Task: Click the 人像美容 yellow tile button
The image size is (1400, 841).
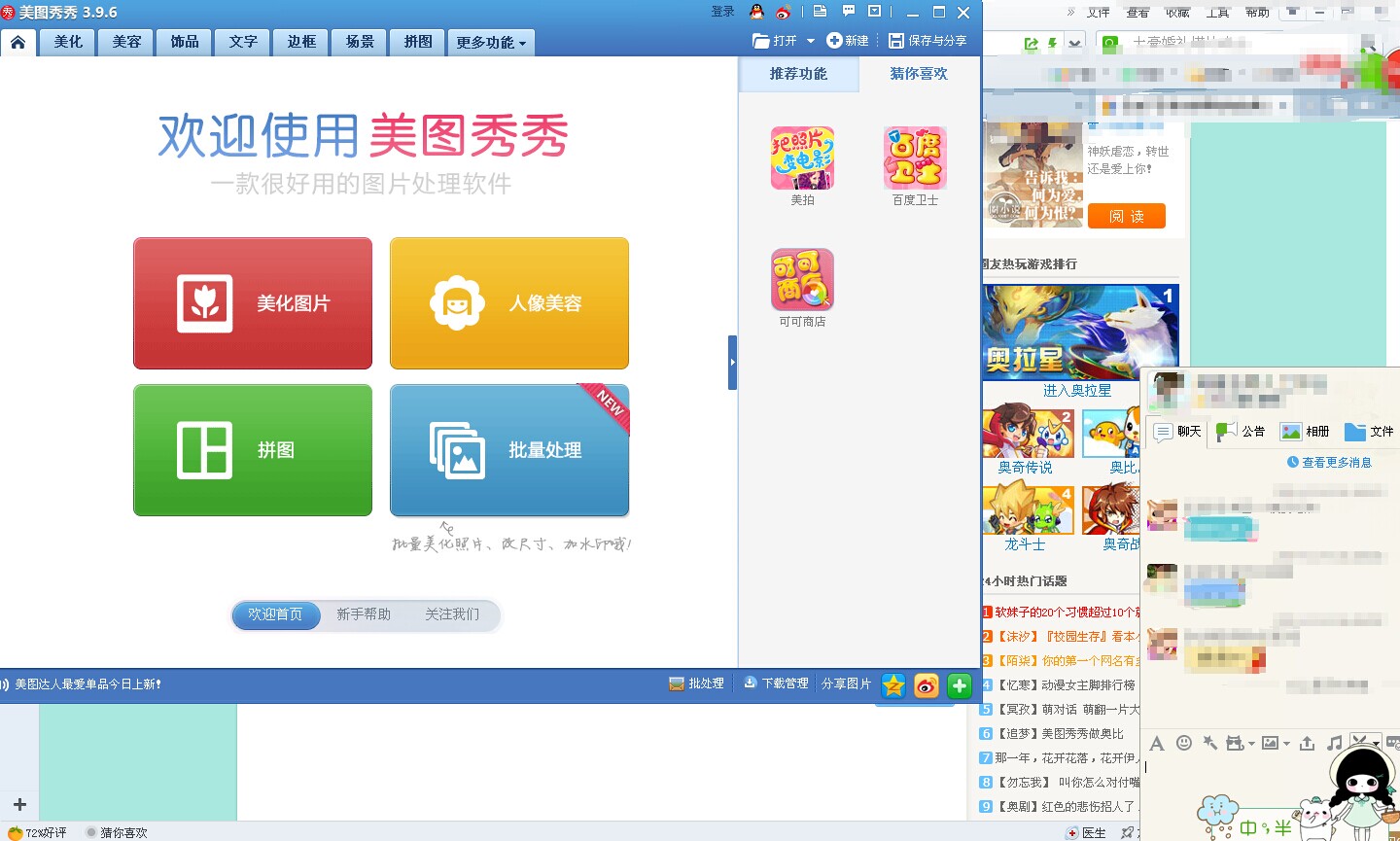Action: [x=509, y=303]
